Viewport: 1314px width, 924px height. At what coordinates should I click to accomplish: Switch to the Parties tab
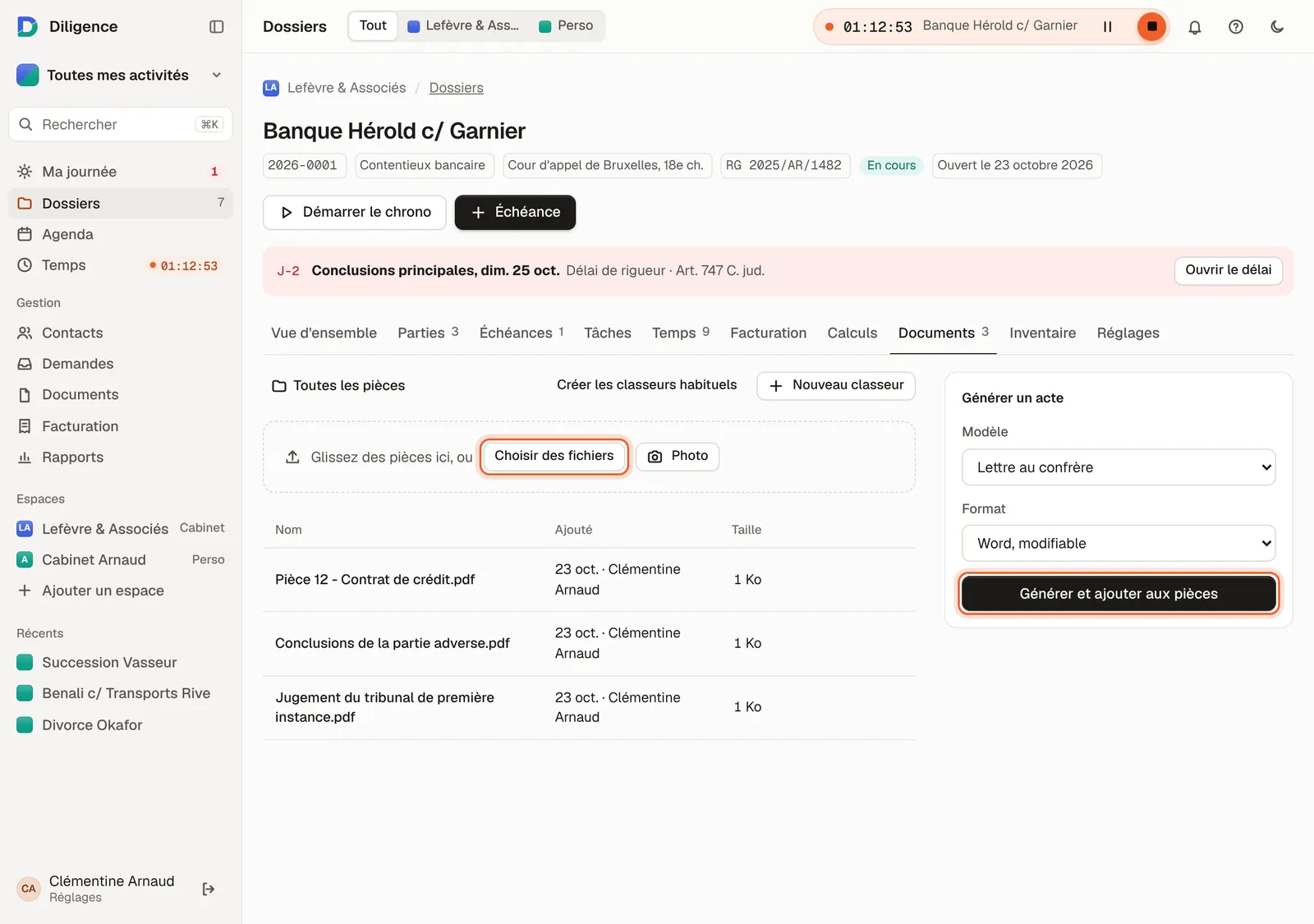click(x=428, y=333)
